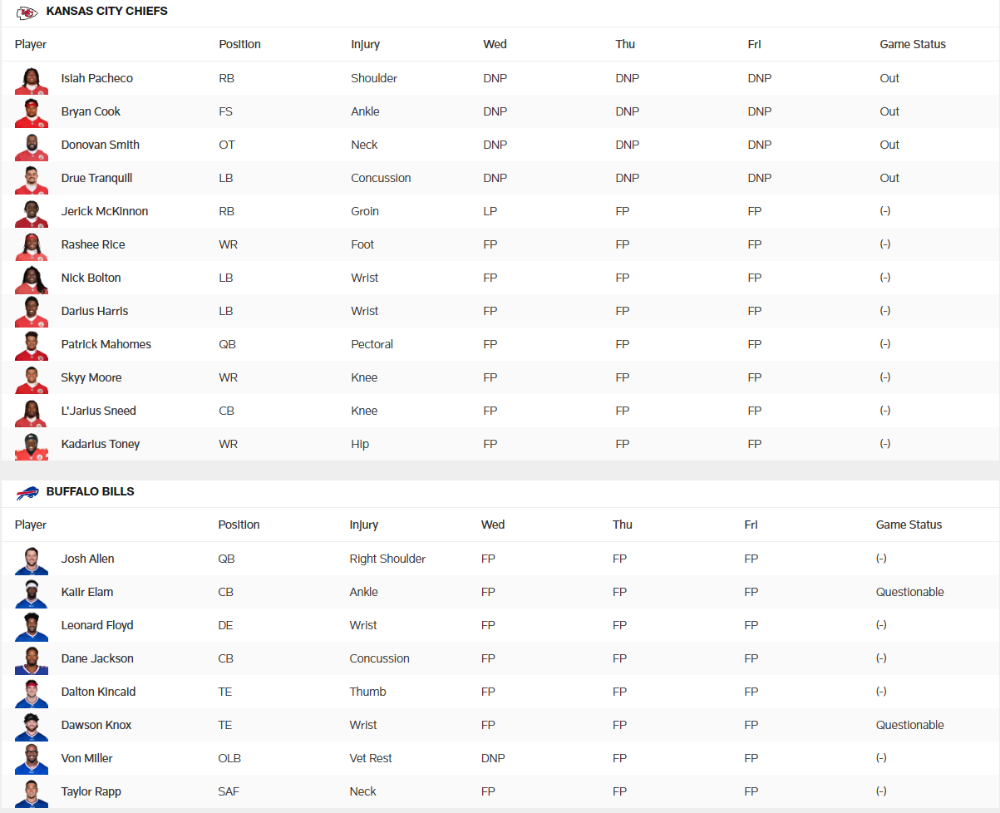Select Dalton Kincaid's headshot thumbnail
This screenshot has height=813, width=1000.
[x=31, y=694]
